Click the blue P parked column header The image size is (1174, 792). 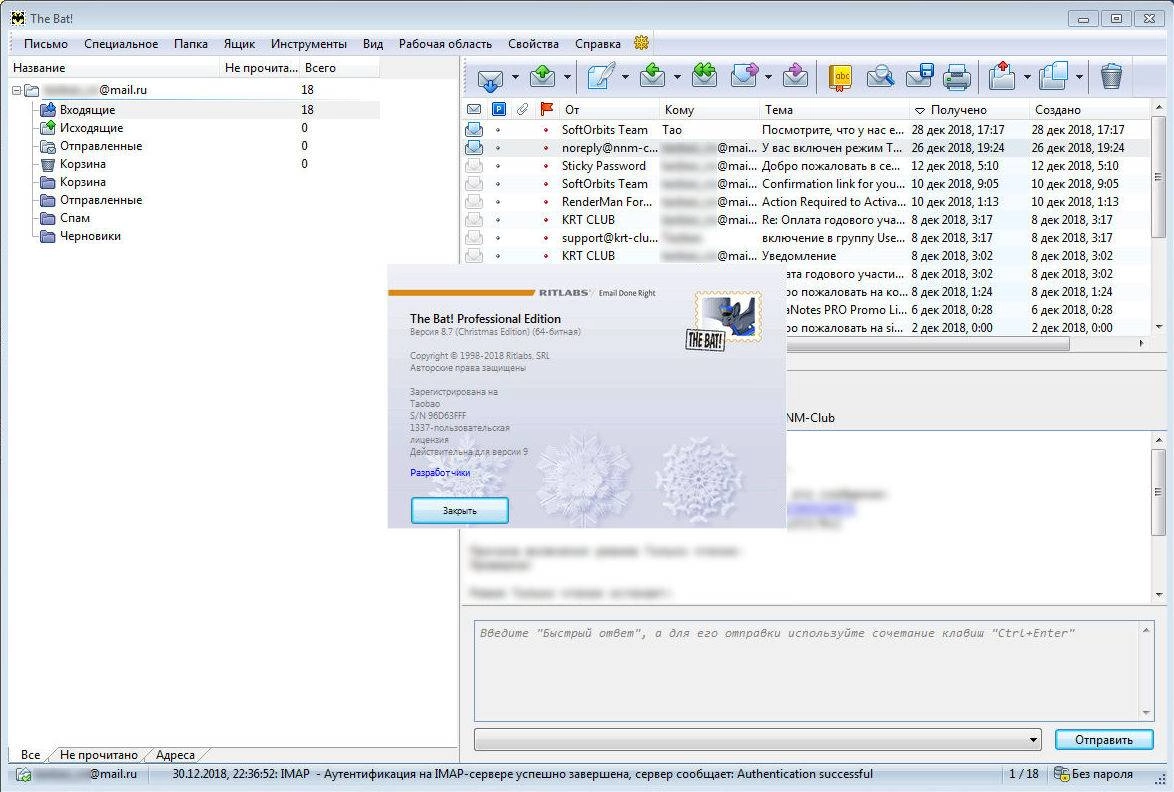point(499,109)
